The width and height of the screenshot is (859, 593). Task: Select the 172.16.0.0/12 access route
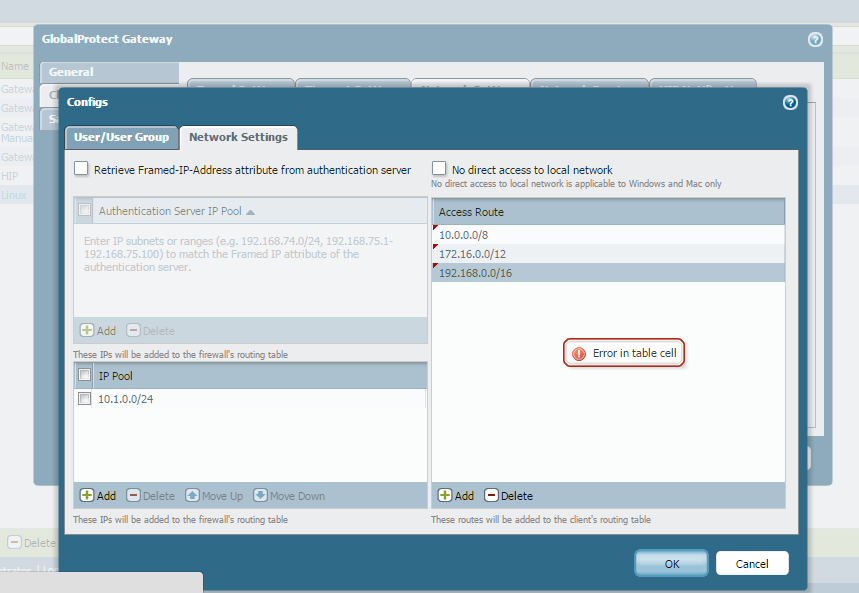[608, 254]
